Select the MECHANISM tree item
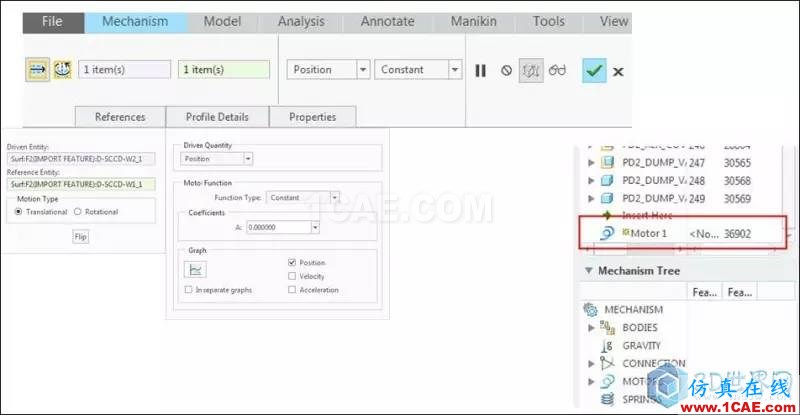 (x=634, y=309)
